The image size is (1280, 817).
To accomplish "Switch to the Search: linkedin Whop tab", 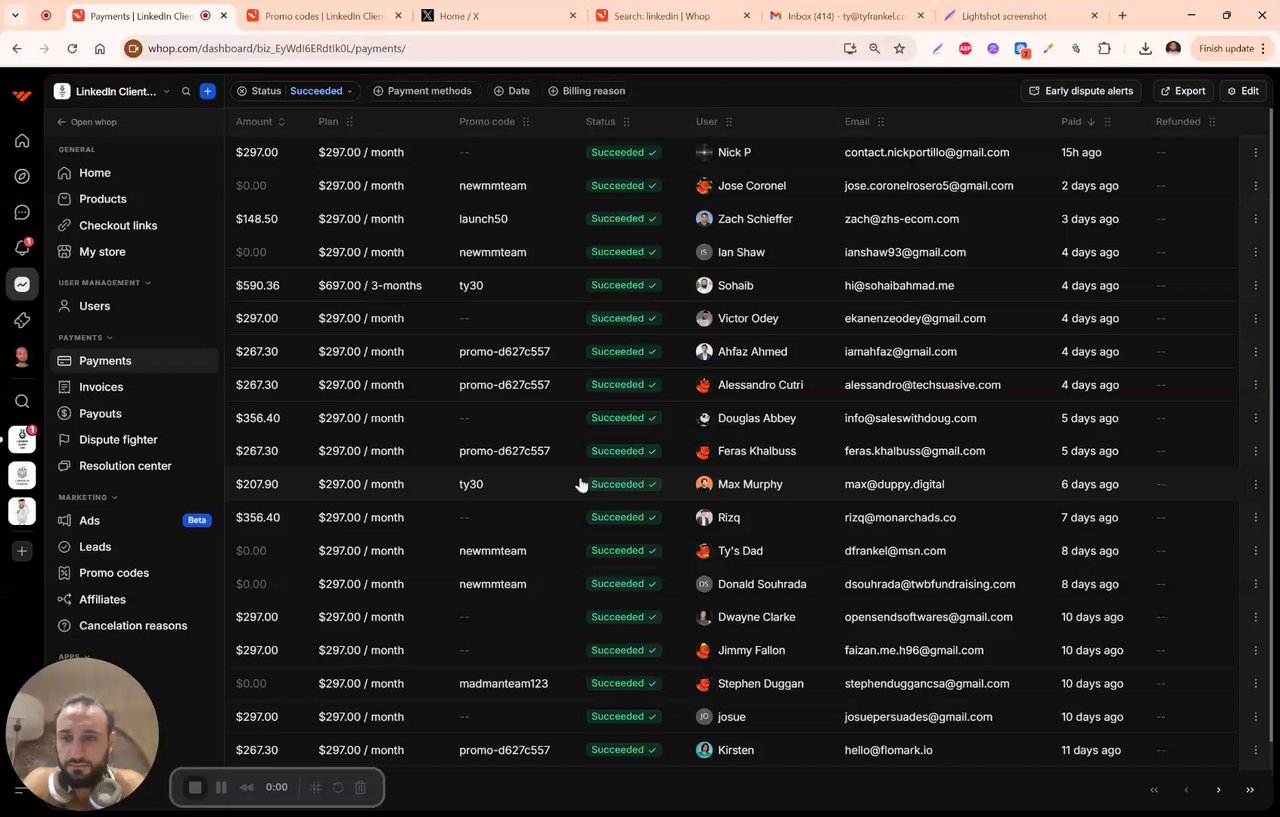I will (x=672, y=16).
